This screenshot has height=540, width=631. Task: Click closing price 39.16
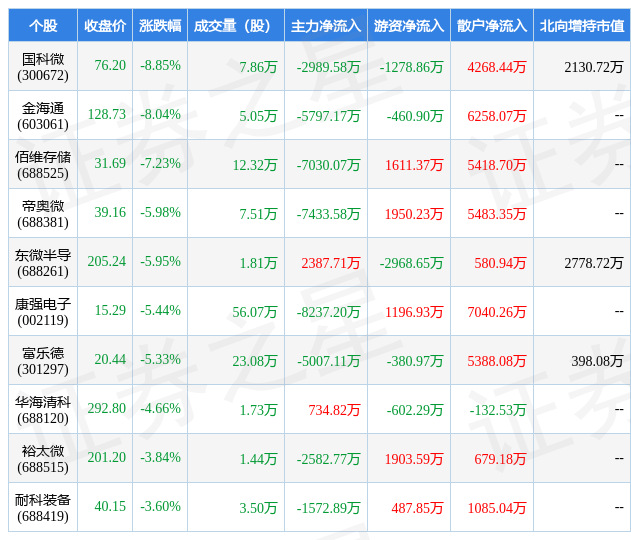tap(110, 212)
